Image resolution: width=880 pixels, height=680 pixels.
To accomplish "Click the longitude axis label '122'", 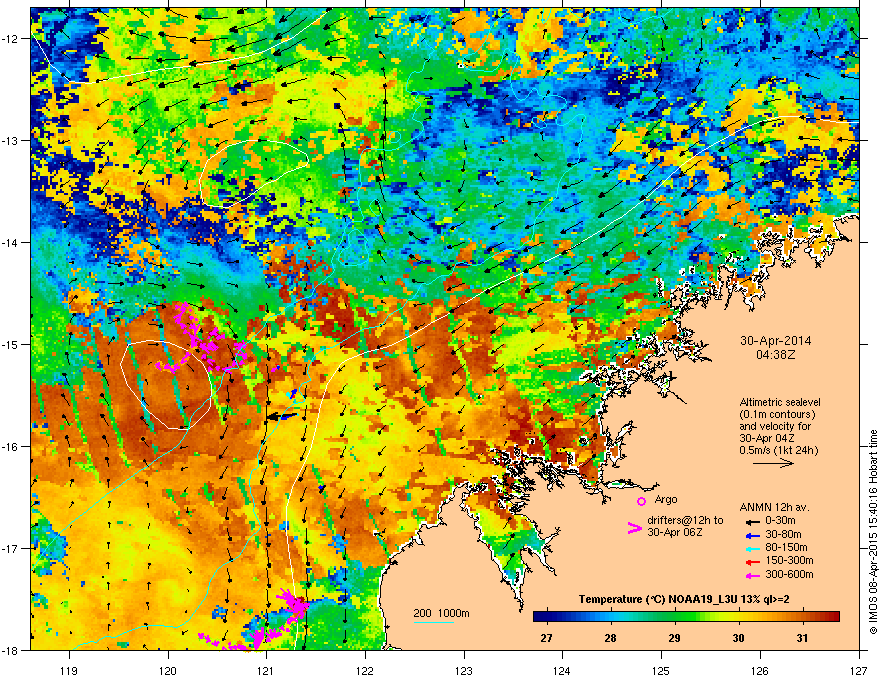I will (x=365, y=670).
